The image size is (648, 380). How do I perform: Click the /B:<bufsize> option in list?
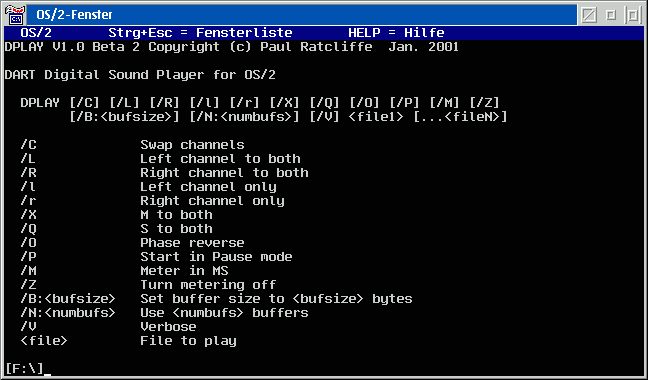point(68,299)
